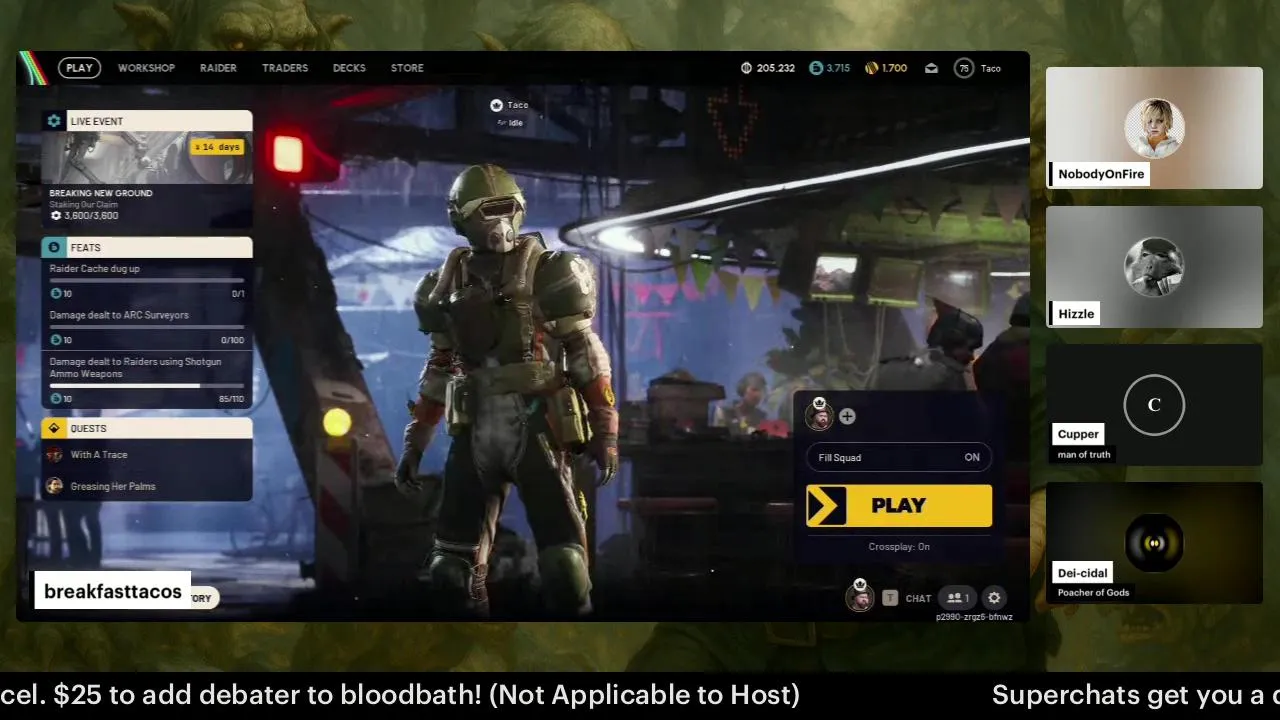The height and width of the screenshot is (720, 1280).
Task: Click the Taco player nameplate above the raider
Action: click(x=510, y=105)
